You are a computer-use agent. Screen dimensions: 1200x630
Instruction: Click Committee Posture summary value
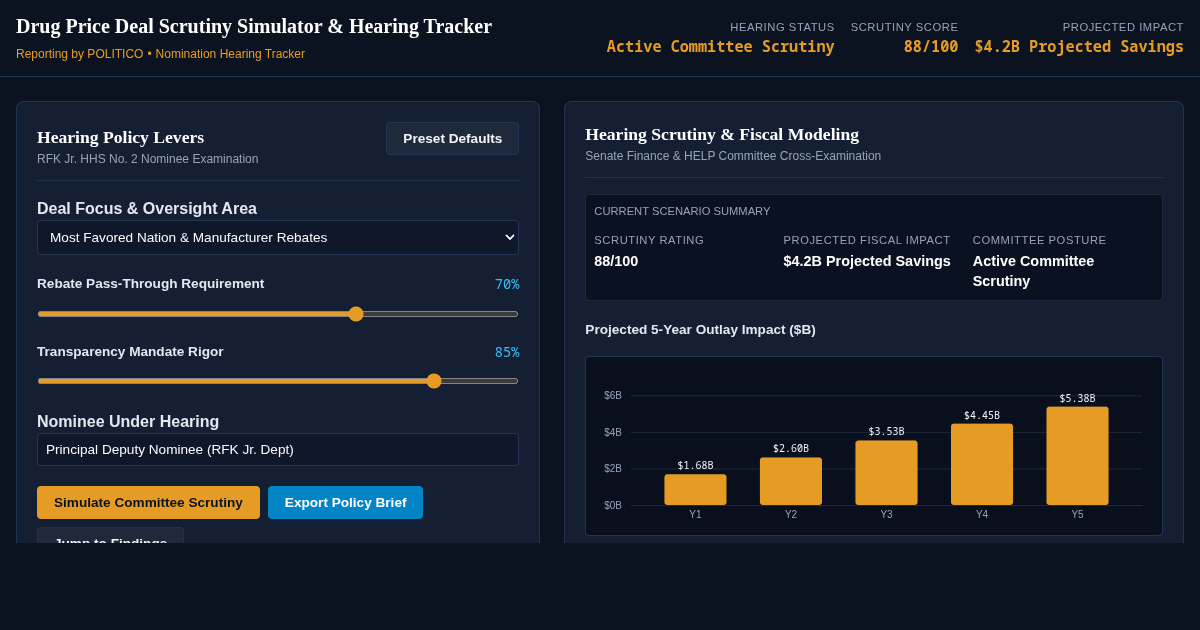tap(1033, 271)
